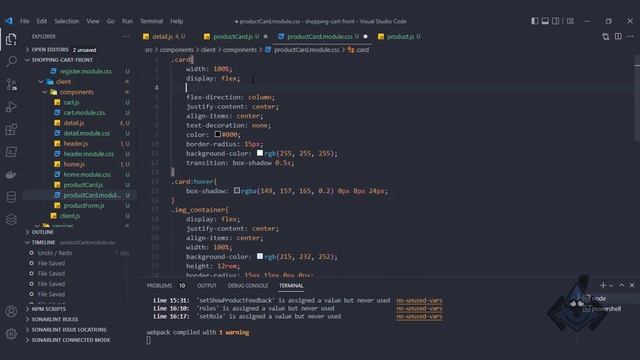
Task: Open the Edit menu
Action: click(42, 21)
